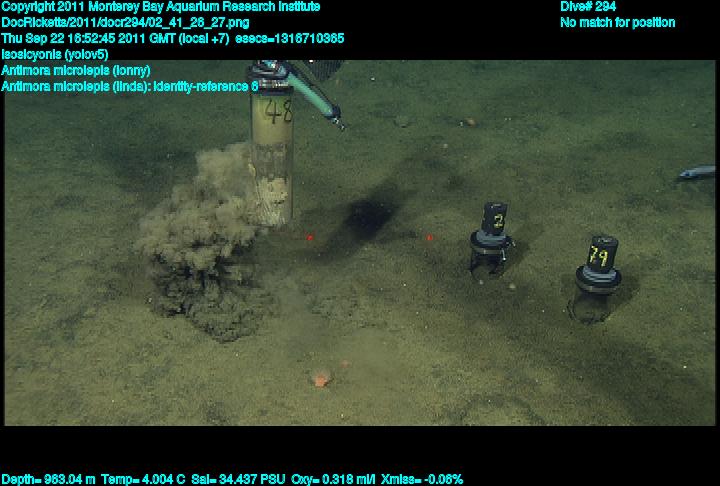Image resolution: width=720 pixels, height=486 pixels.
Task: Click the teal manipulator arm tip
Action: click(335, 122)
